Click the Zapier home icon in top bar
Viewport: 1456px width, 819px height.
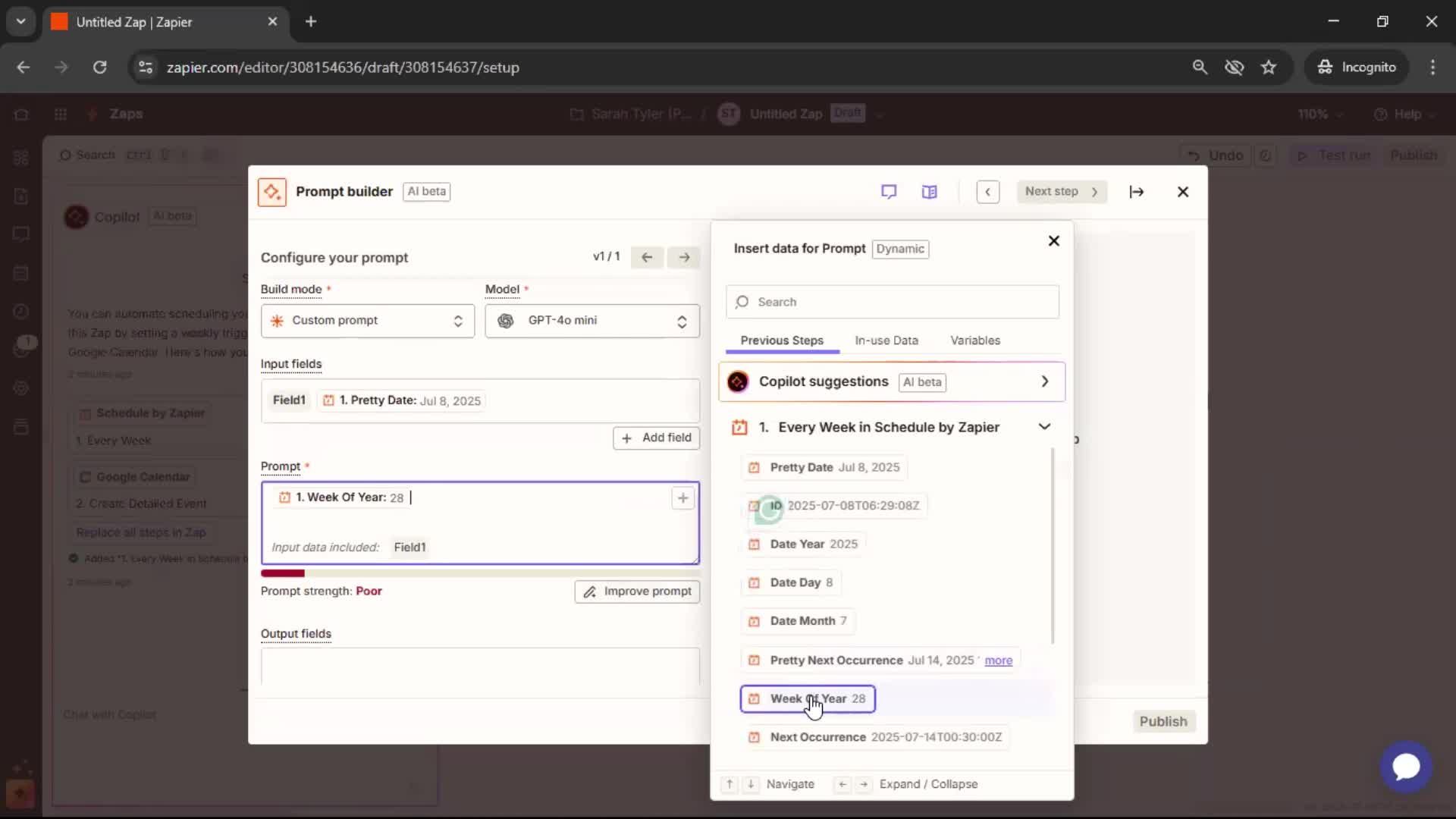(x=21, y=115)
